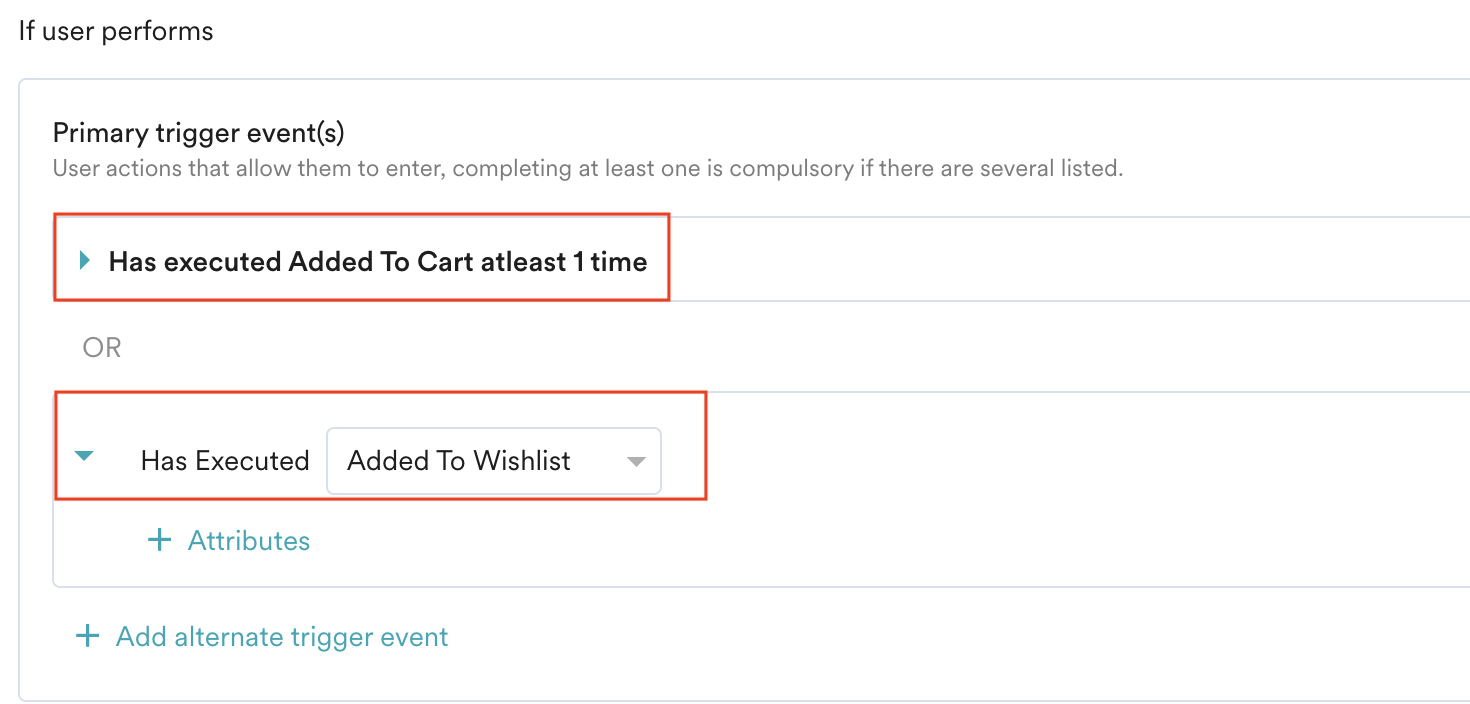Screen dimensions: 1470x704
Task: Click empty space right of Attributes link
Action: click(800, 541)
